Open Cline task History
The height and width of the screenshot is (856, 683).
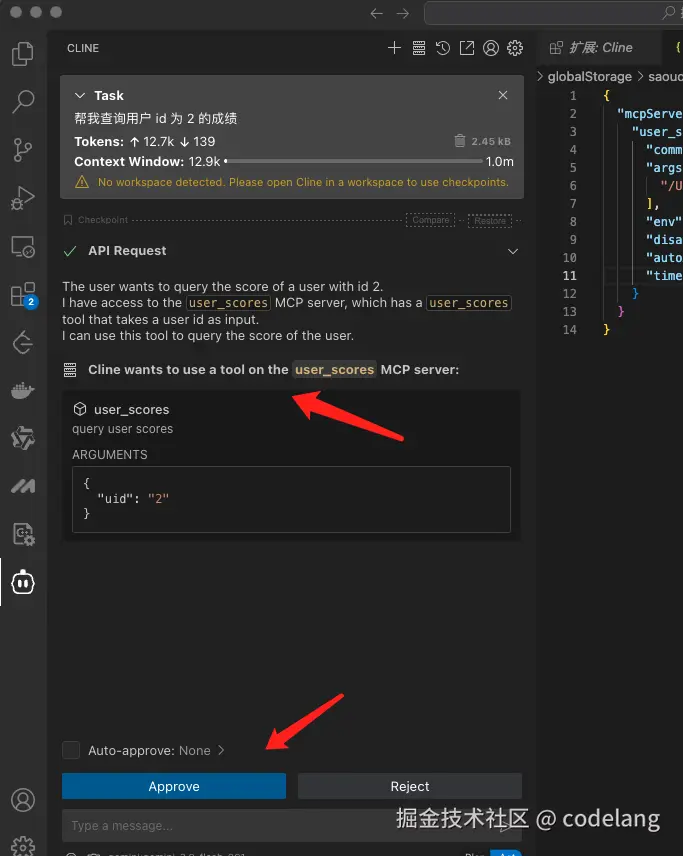[x=443, y=48]
